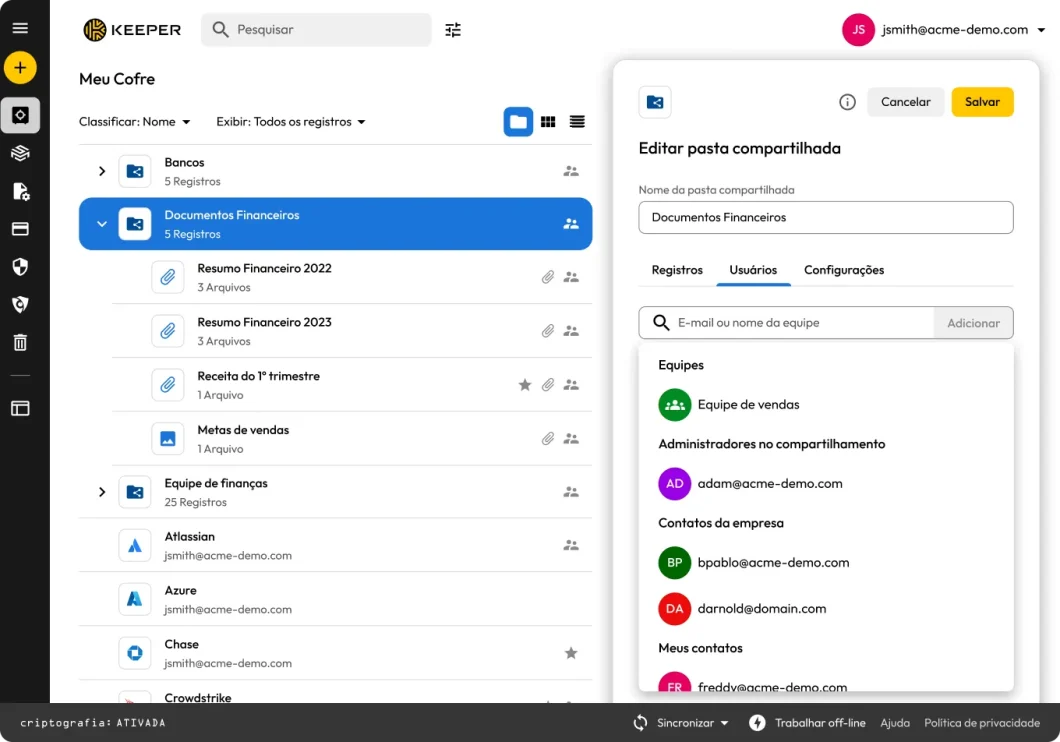
Task: Switch to the Usuários tab
Action: tap(753, 270)
